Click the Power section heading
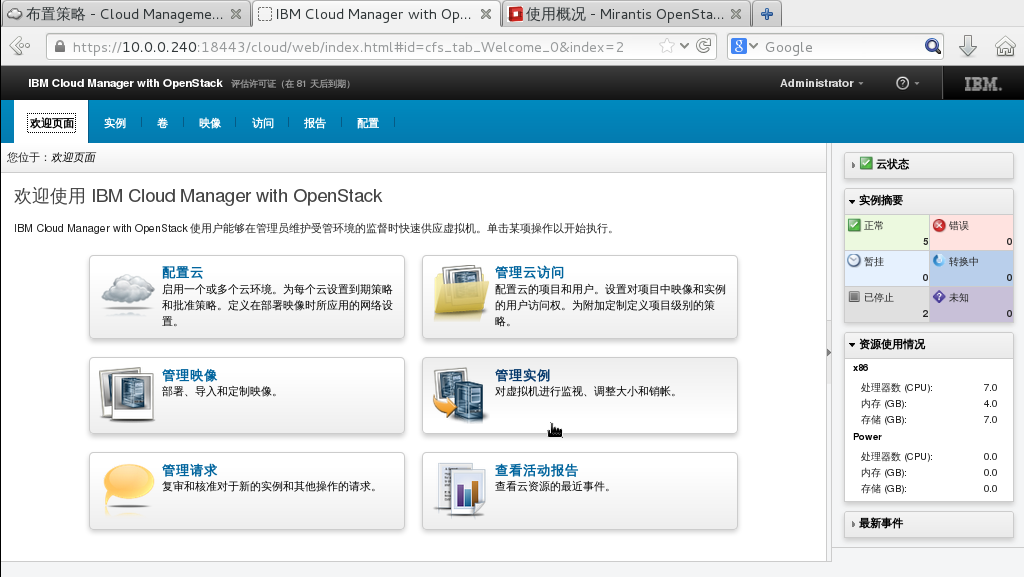The height and width of the screenshot is (577, 1024). [x=867, y=437]
